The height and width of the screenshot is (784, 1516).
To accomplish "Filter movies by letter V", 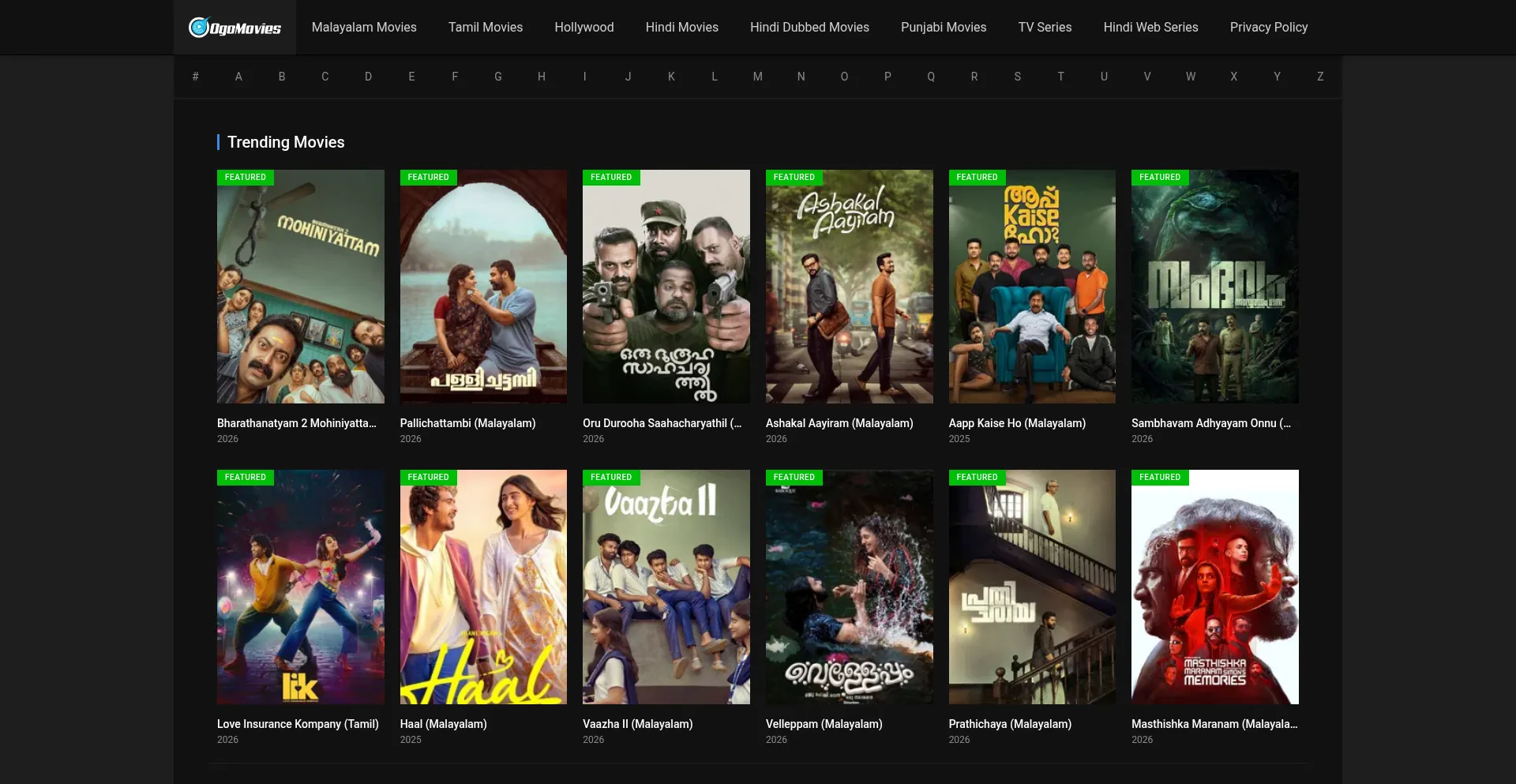I will coord(1147,77).
